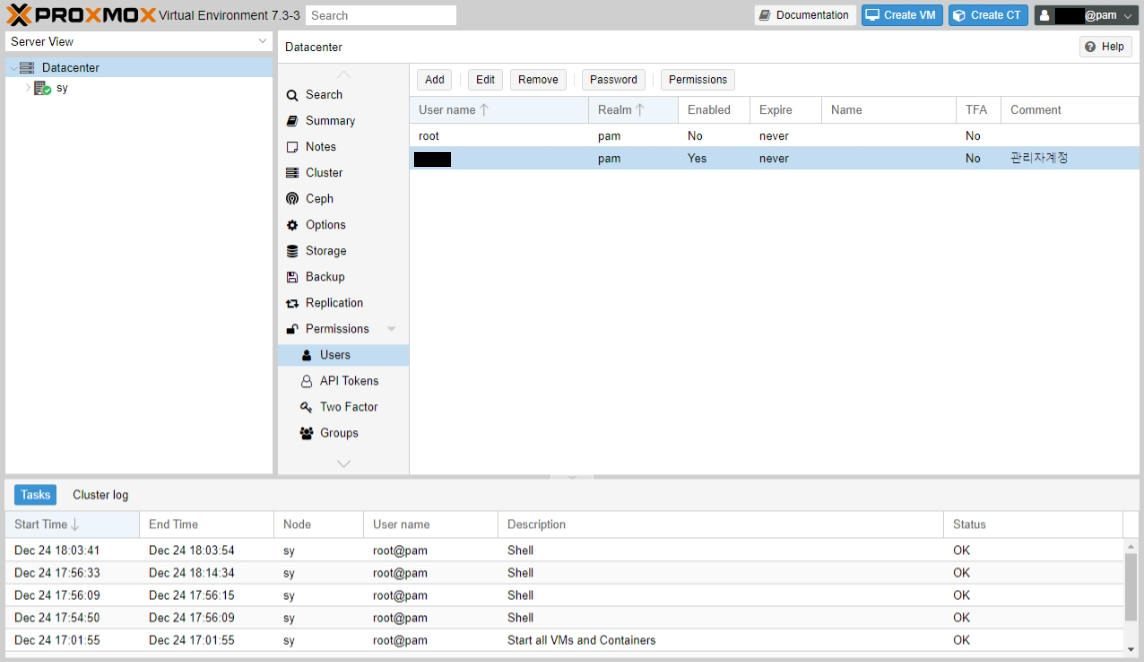
Task: Click the Permissions toolbar button
Action: pyautogui.click(x=697, y=80)
